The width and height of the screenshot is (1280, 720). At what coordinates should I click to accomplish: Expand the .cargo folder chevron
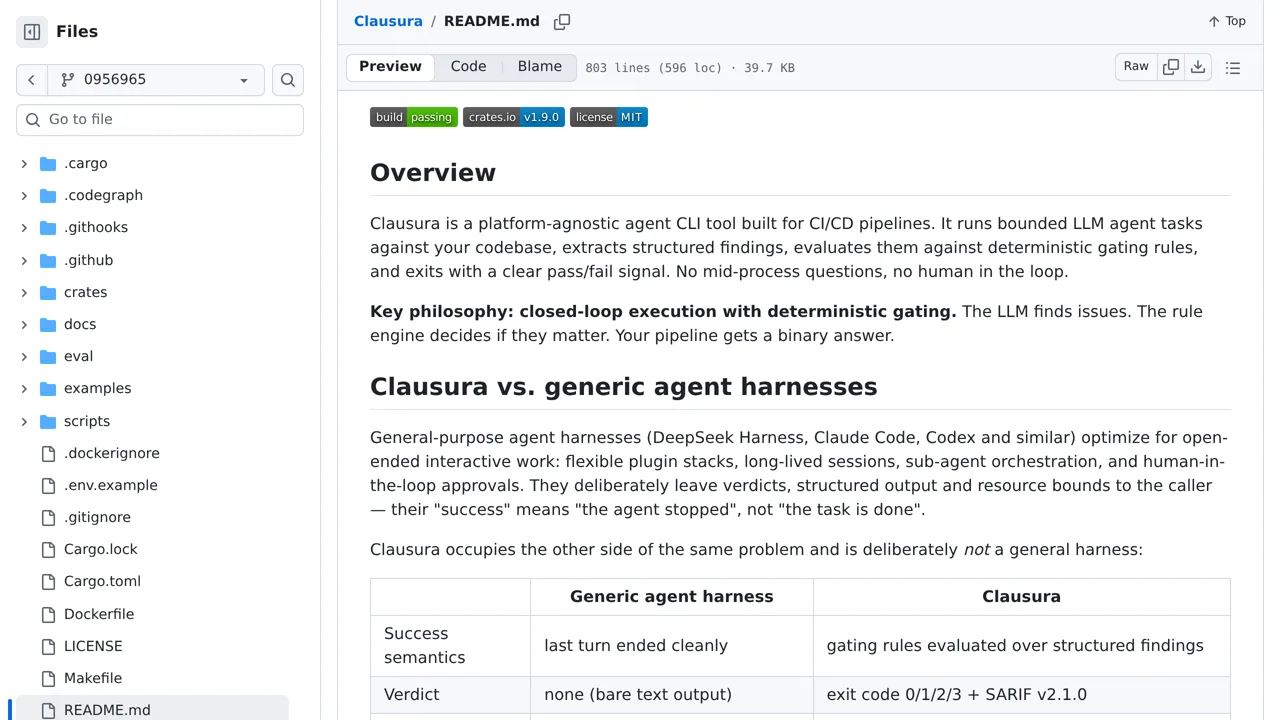tap(24, 163)
